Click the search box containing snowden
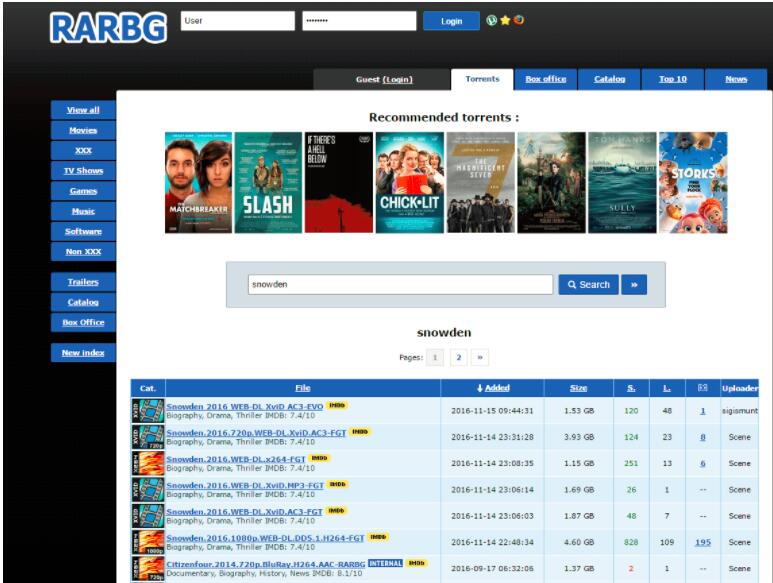Viewport: 773px width, 583px height. [400, 284]
